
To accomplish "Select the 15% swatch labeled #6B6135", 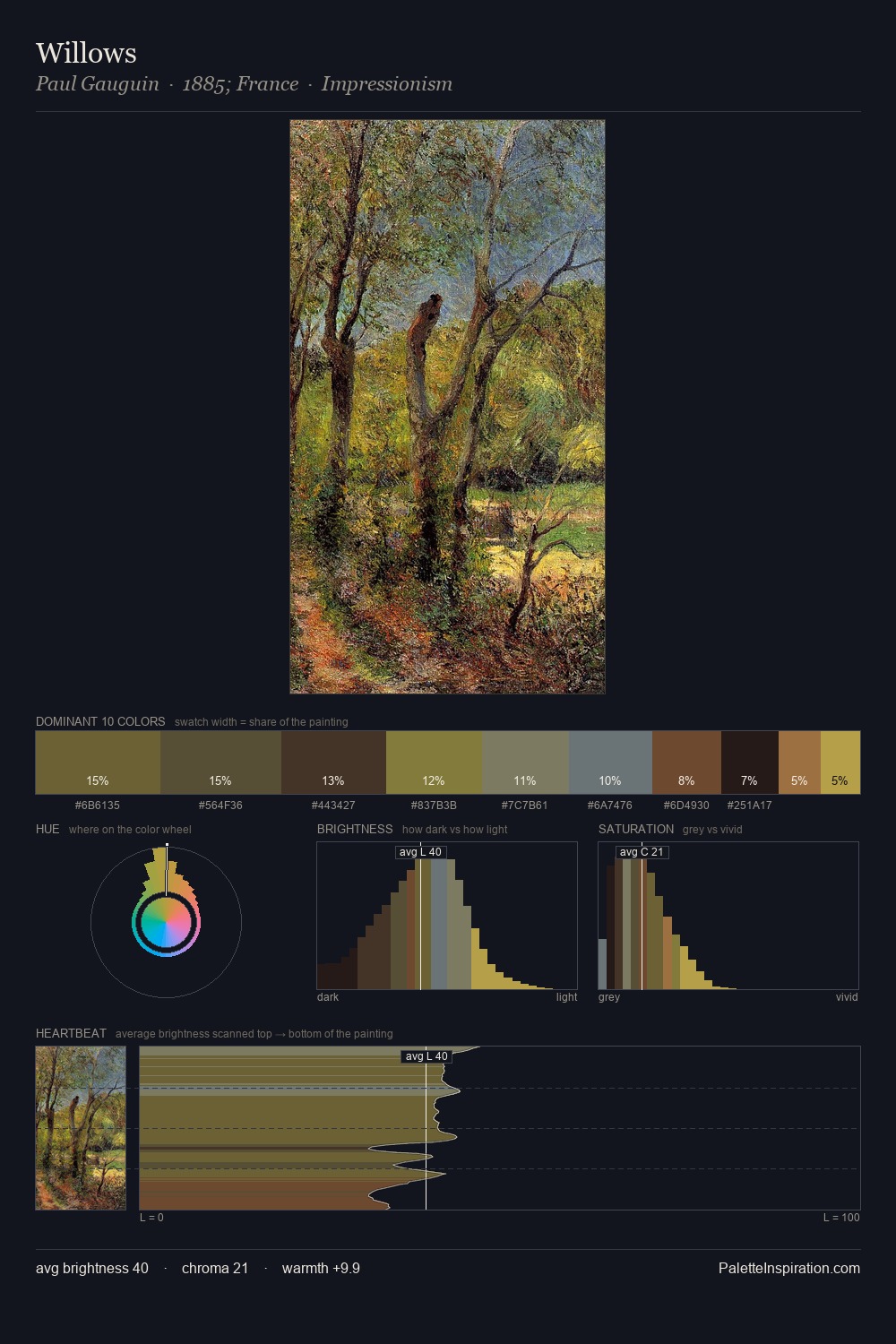I will pos(98,762).
